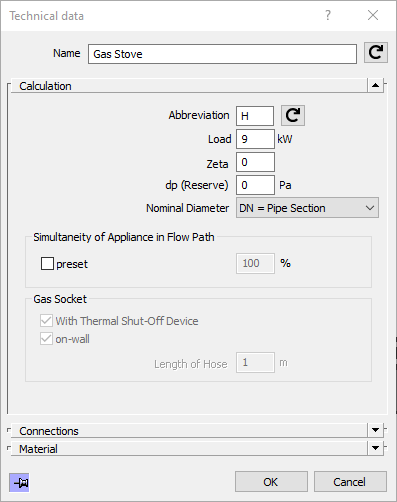Click the Material section header label

point(38,449)
